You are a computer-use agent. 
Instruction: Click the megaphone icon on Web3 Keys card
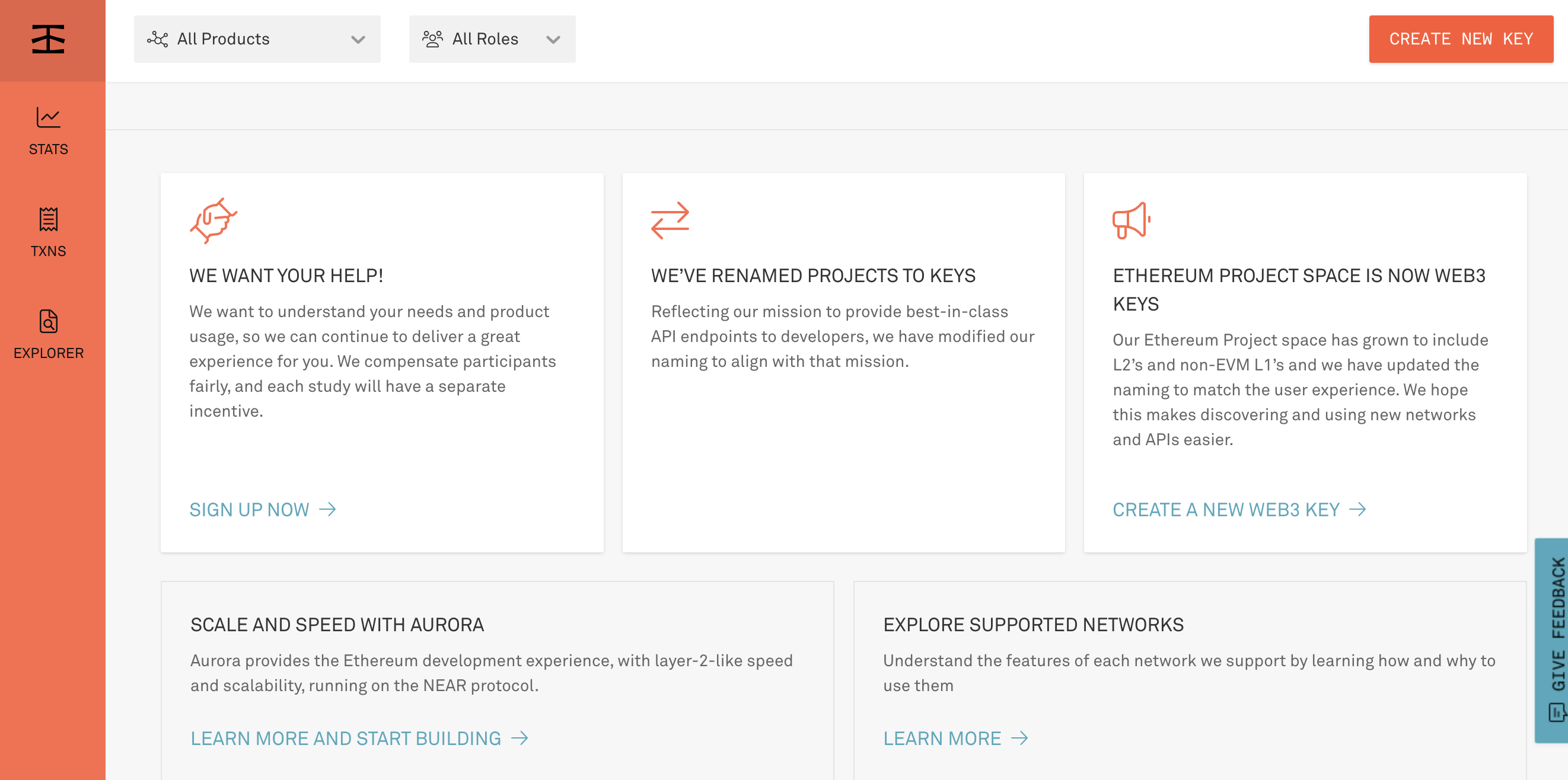tap(1131, 220)
